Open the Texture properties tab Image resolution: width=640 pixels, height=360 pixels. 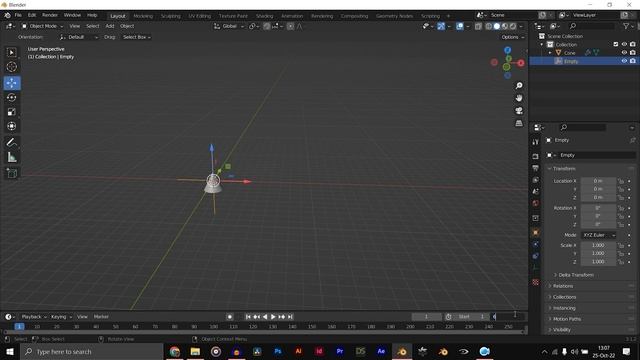(x=536, y=282)
